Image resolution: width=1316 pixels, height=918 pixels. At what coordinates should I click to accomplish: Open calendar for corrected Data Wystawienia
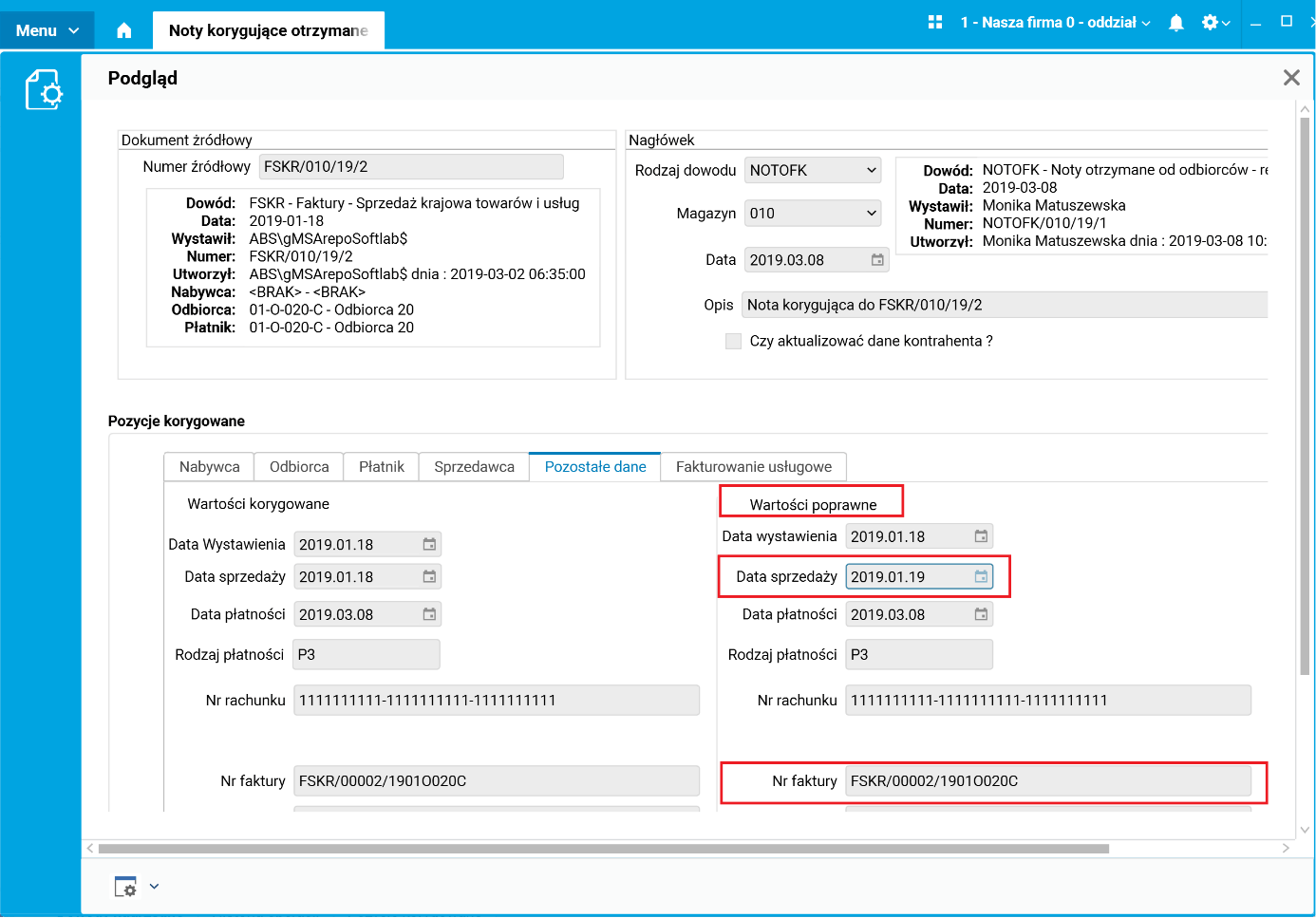point(429,544)
